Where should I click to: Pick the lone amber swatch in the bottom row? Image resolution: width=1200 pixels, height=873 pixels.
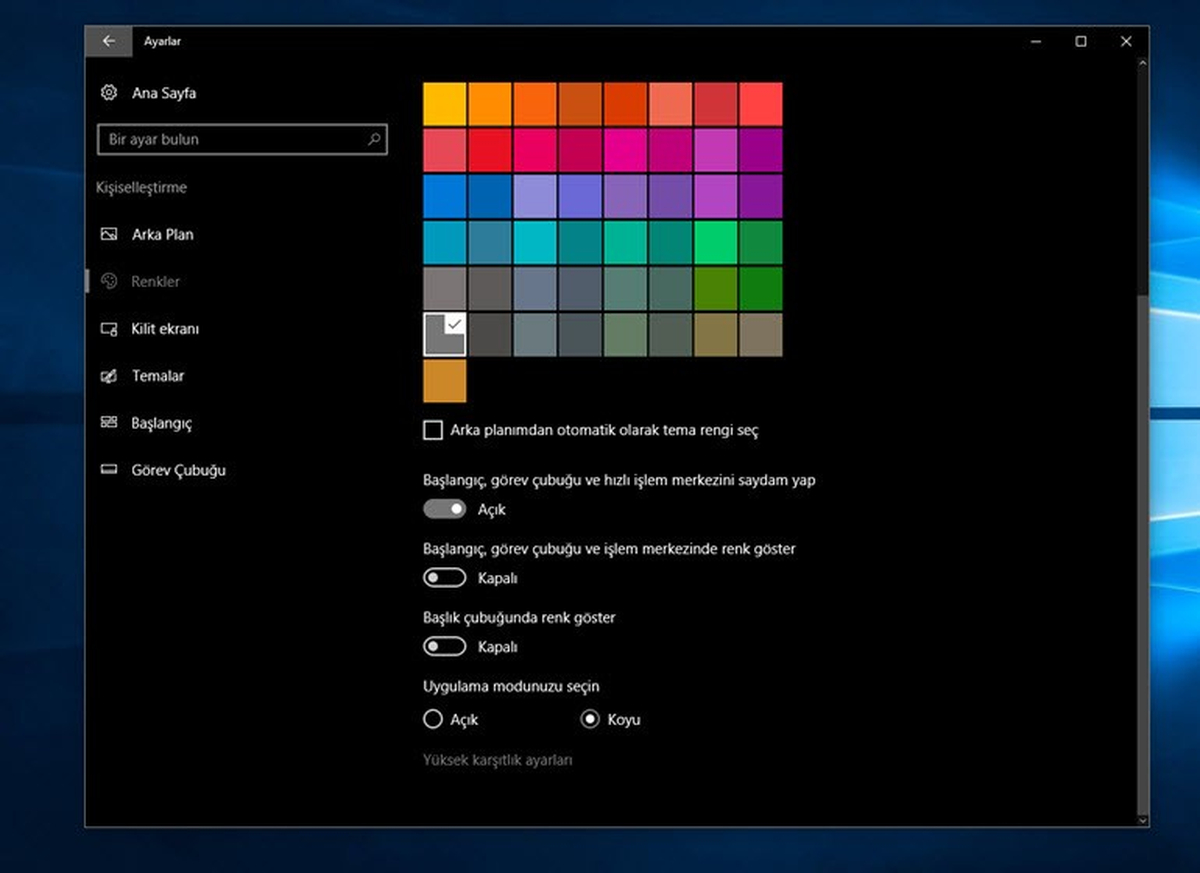(x=444, y=380)
